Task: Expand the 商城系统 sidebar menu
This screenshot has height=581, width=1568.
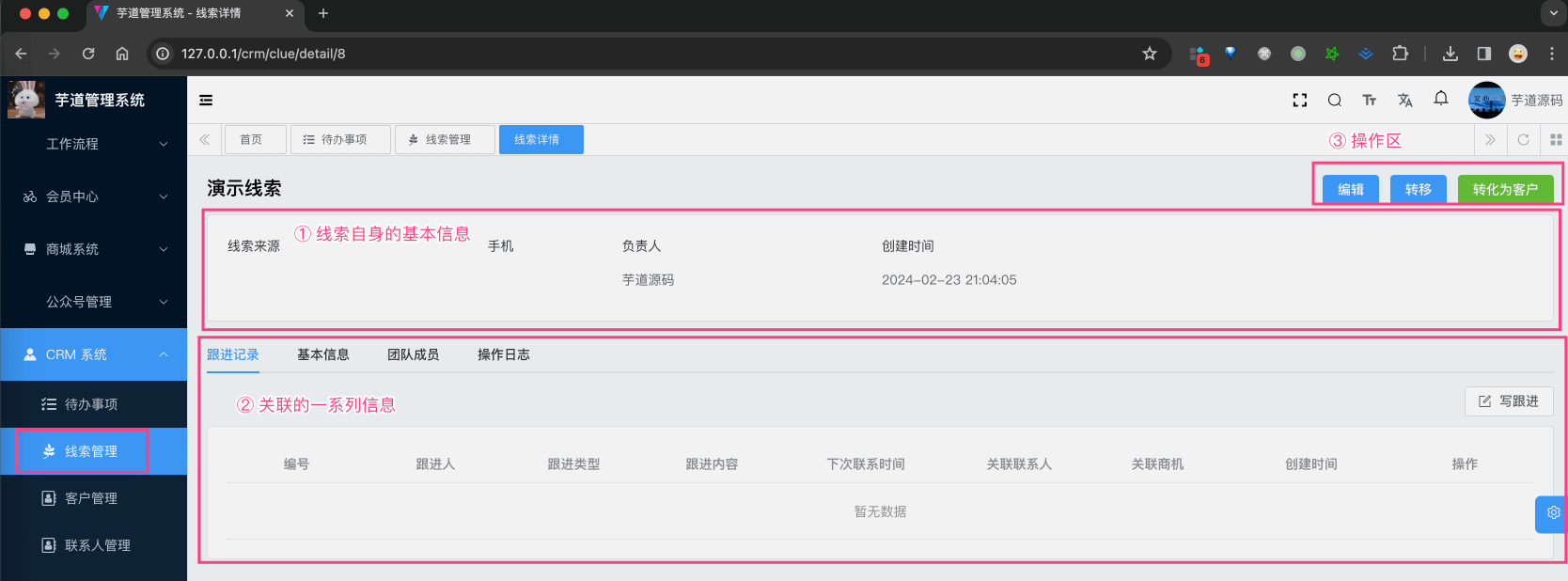Action: 94,249
